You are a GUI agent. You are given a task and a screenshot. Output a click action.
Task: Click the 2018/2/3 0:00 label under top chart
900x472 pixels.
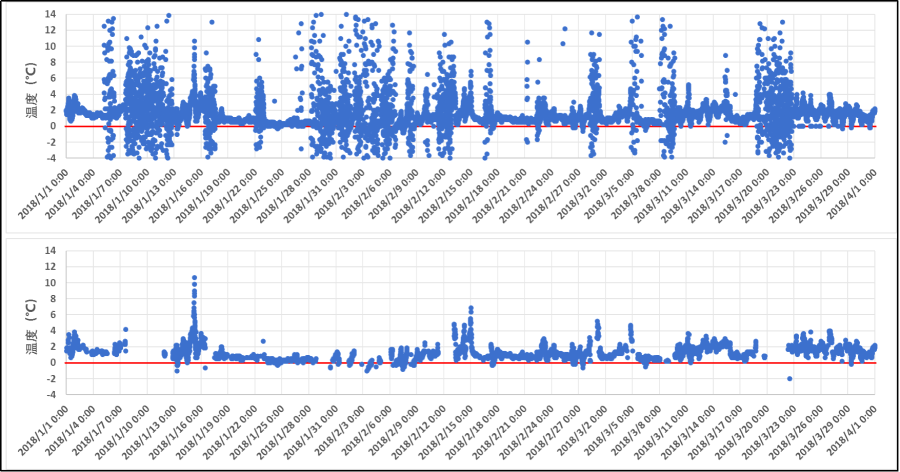[x=340, y=189]
